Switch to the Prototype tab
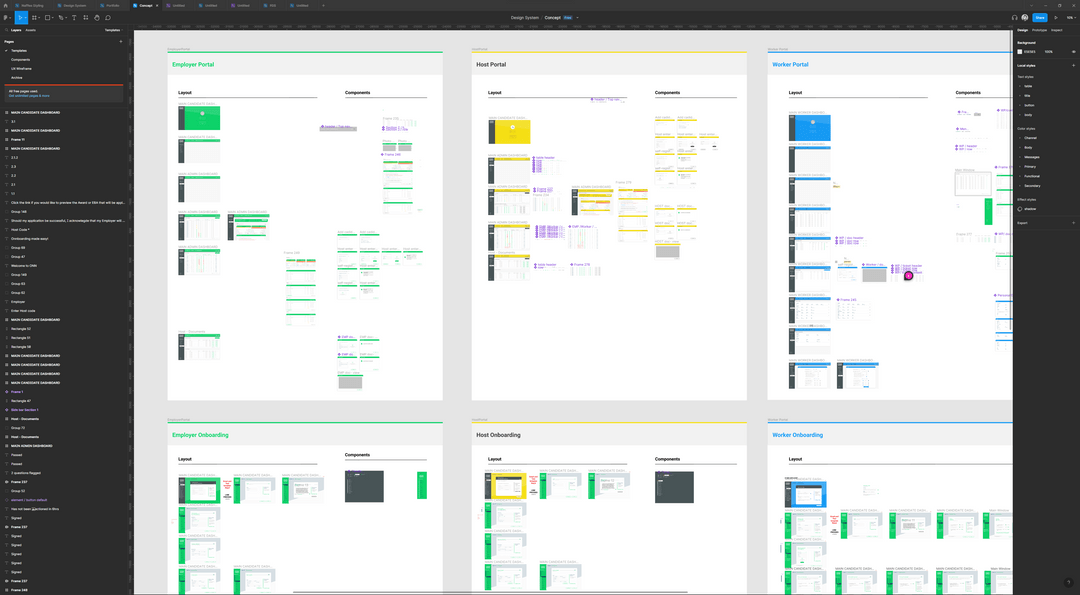Screen dimensions: 1080x595 point(1040,30)
